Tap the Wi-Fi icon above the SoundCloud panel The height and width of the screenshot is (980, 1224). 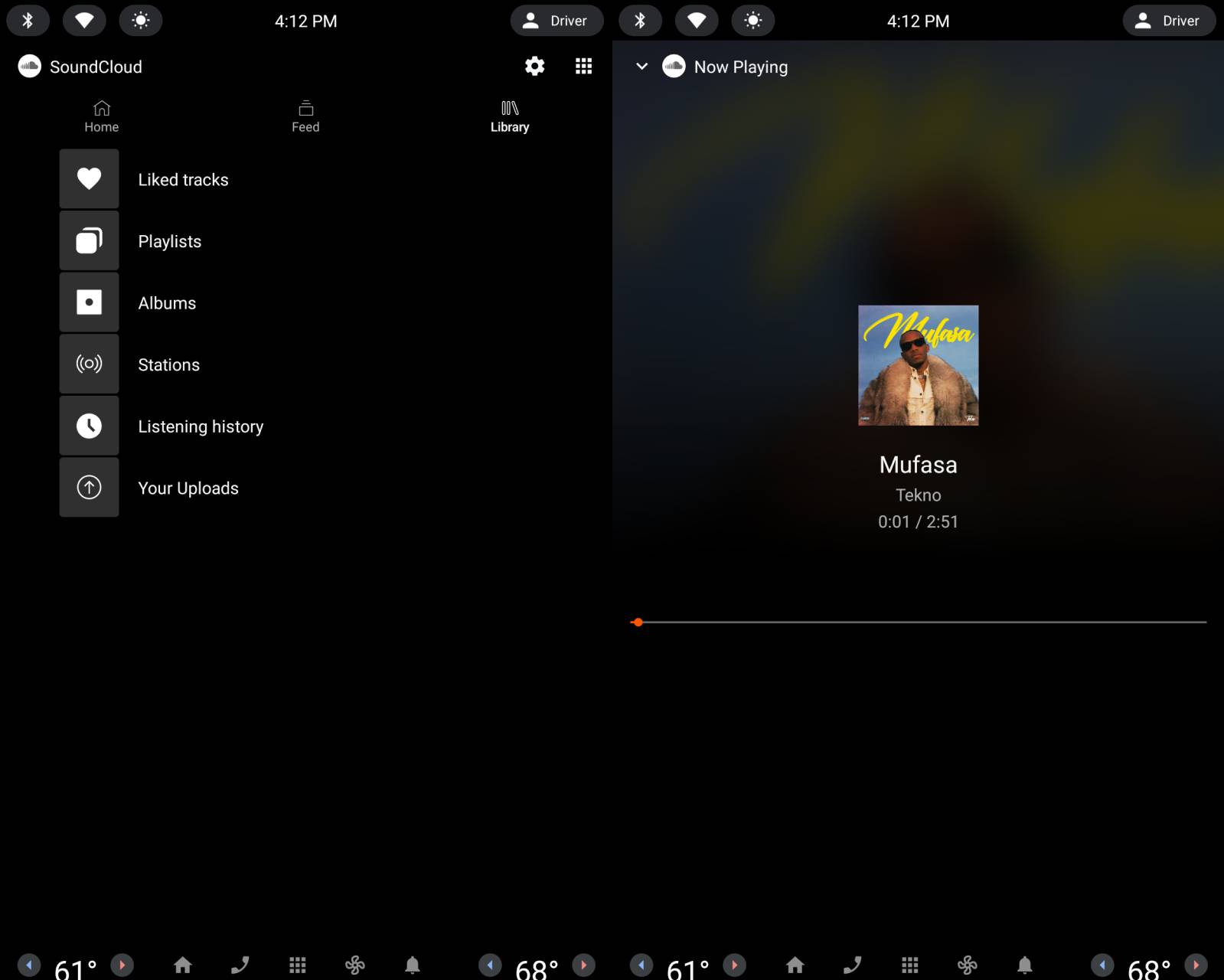click(x=84, y=21)
